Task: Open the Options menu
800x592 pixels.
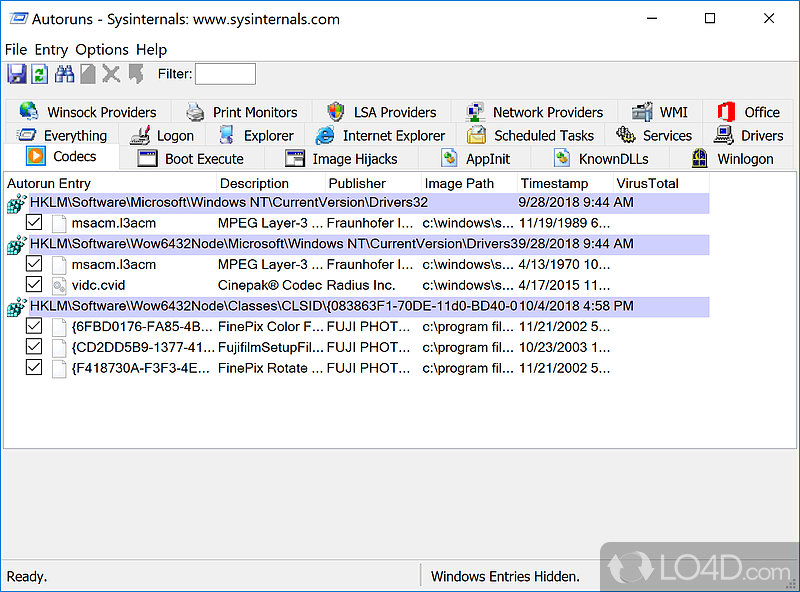Action: [x=102, y=49]
